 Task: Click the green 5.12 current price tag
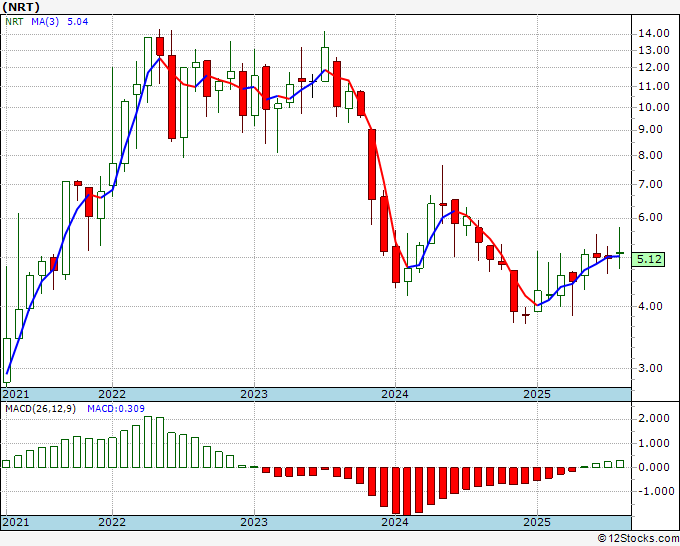pos(648,259)
